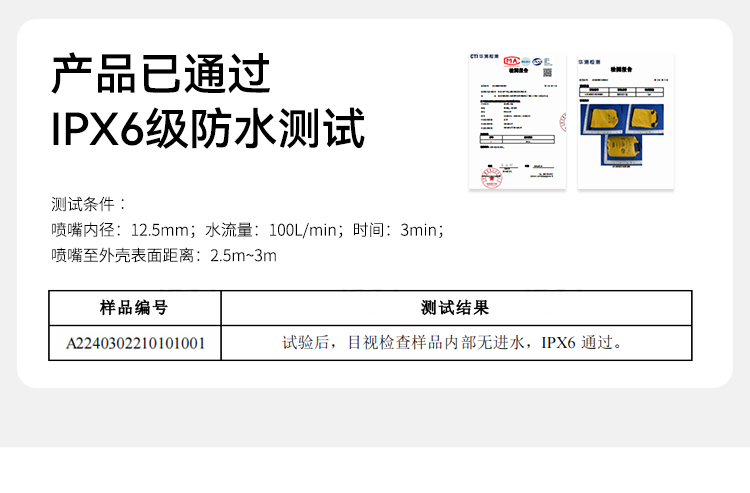
Task: Click the 测试条件 label
Action: 89,204
